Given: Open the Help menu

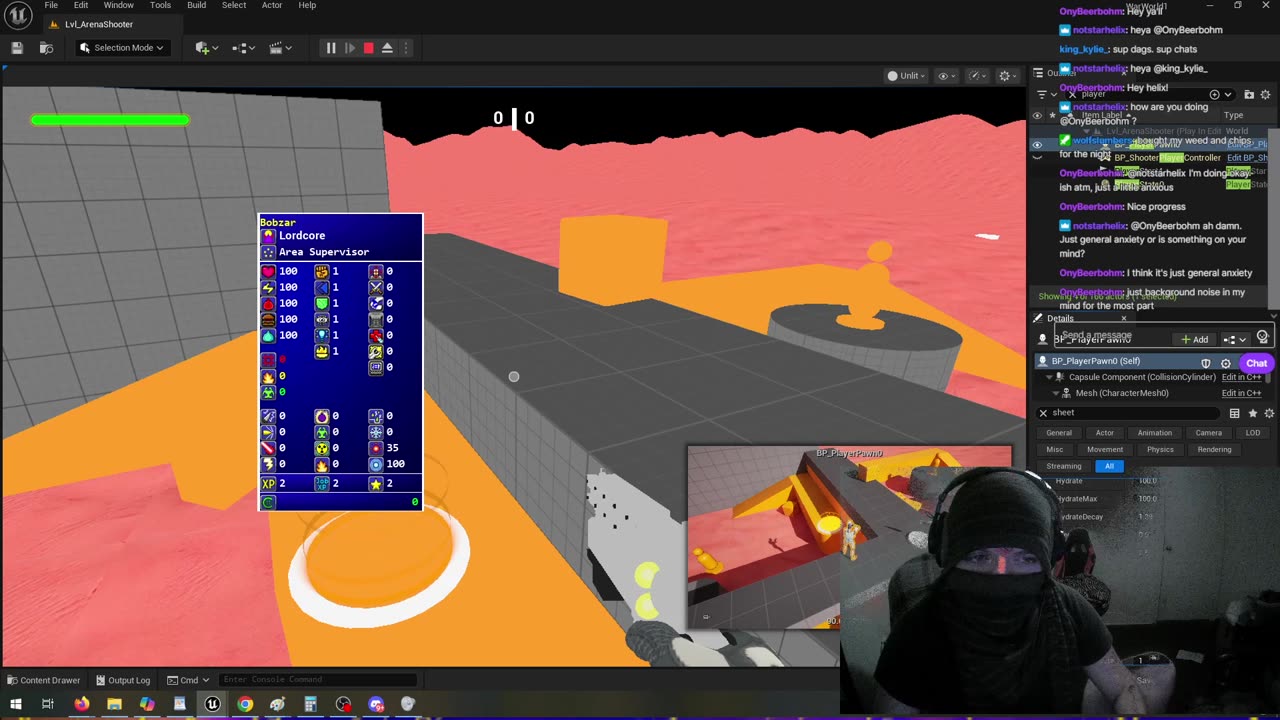Looking at the screenshot, I should click(x=307, y=5).
